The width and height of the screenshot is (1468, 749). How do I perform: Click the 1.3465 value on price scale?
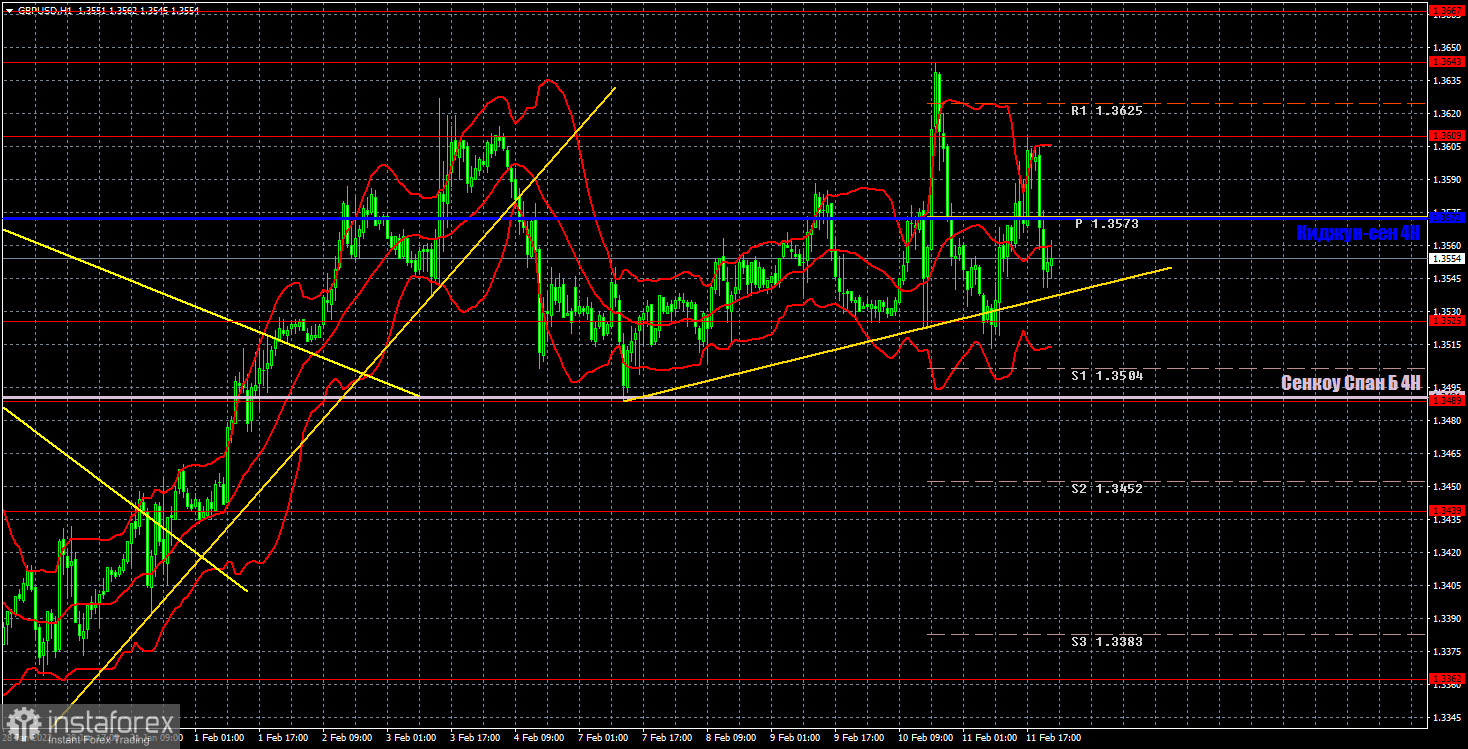click(1447, 454)
